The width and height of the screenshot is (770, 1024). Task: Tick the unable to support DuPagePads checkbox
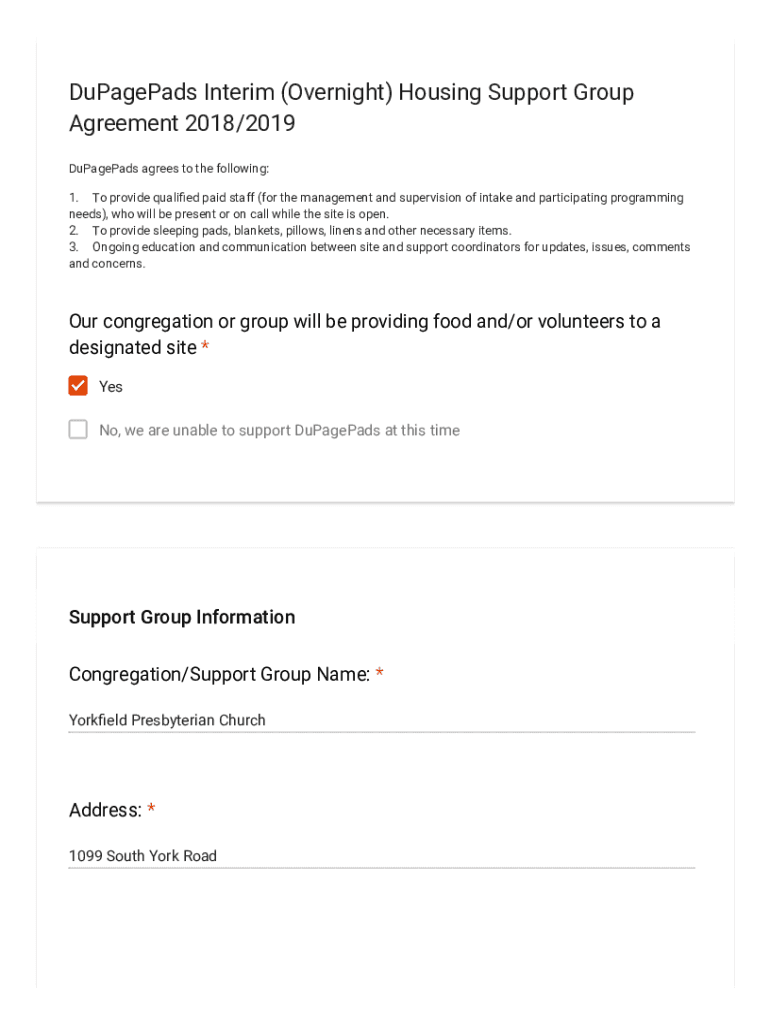(x=78, y=430)
